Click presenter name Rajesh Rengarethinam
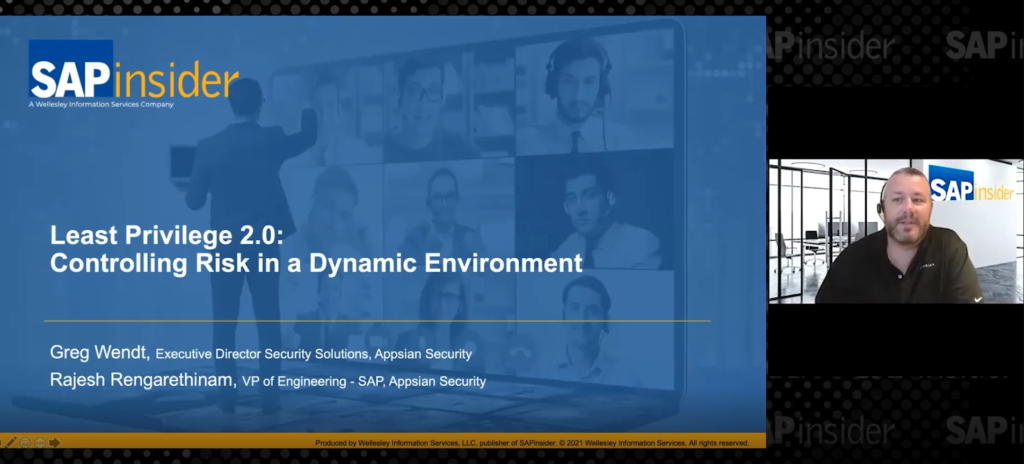The width and height of the screenshot is (1024, 464). point(142,380)
